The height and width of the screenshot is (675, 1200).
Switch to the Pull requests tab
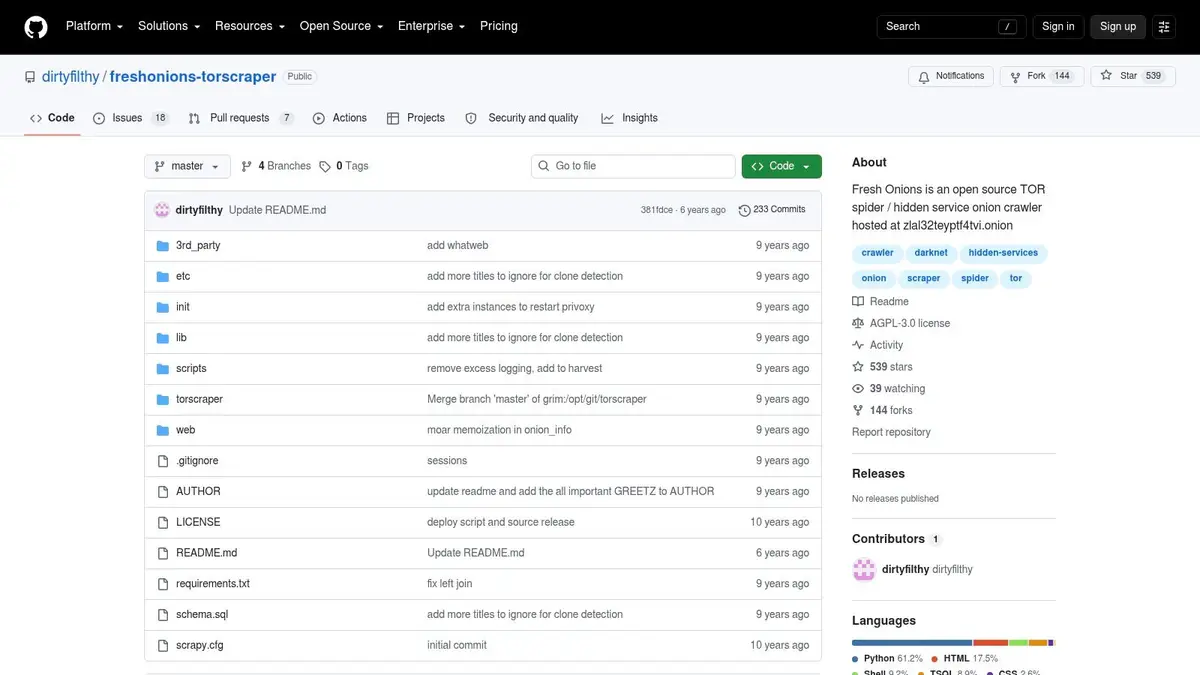coord(240,118)
